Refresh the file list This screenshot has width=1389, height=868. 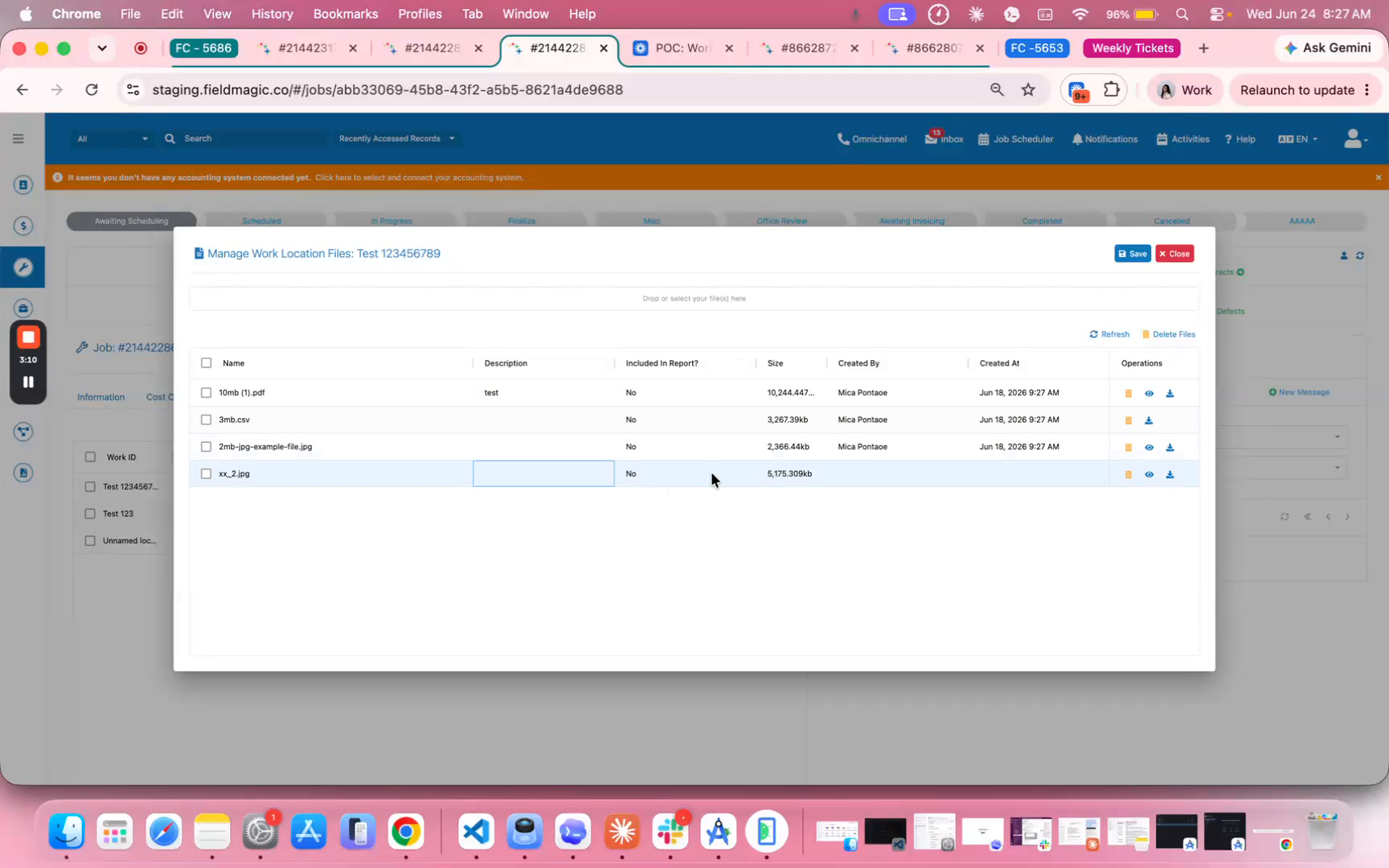tap(1109, 334)
